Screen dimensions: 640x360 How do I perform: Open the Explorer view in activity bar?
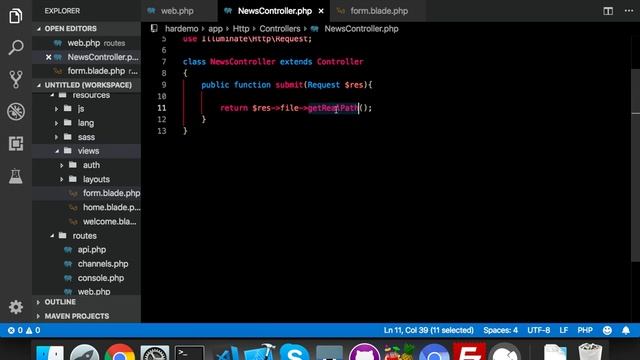(16, 16)
